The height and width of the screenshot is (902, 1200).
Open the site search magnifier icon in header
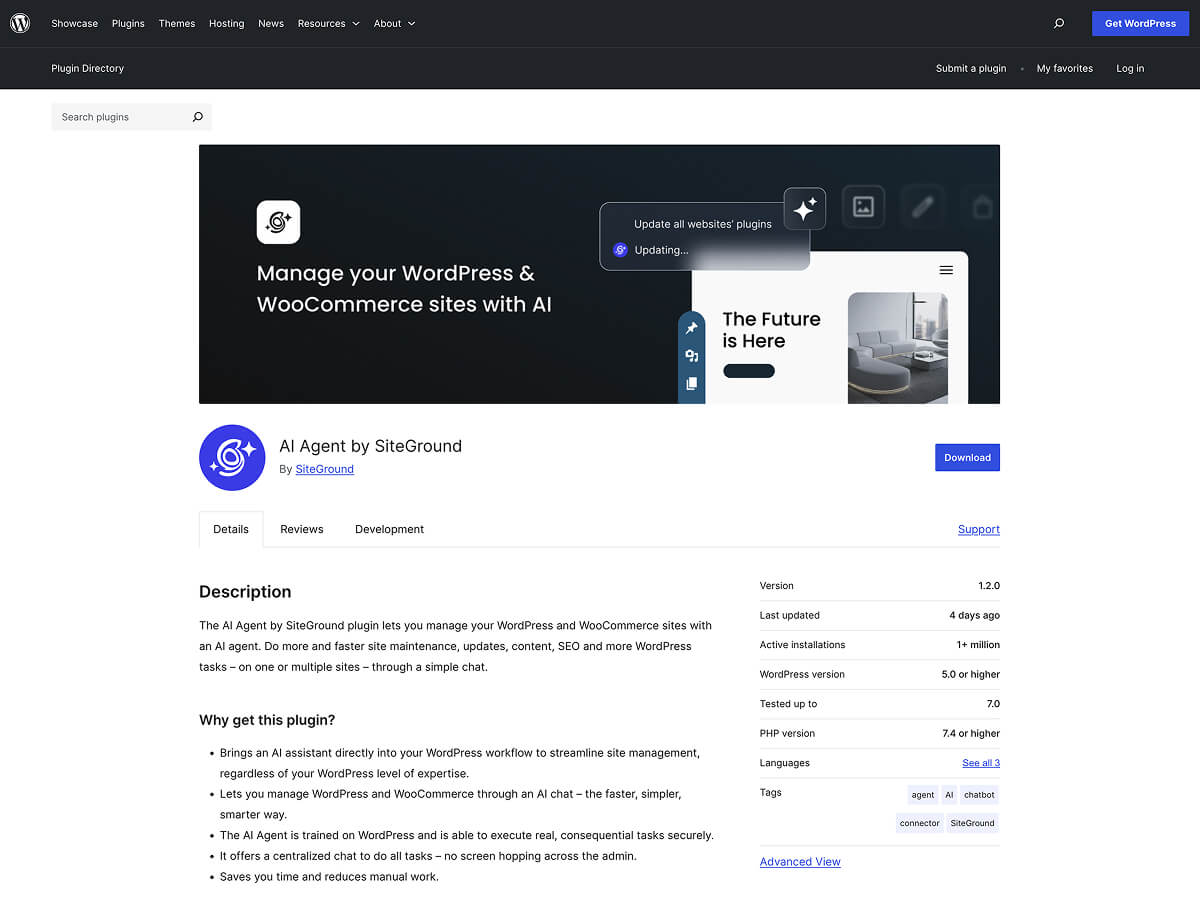coord(1059,23)
